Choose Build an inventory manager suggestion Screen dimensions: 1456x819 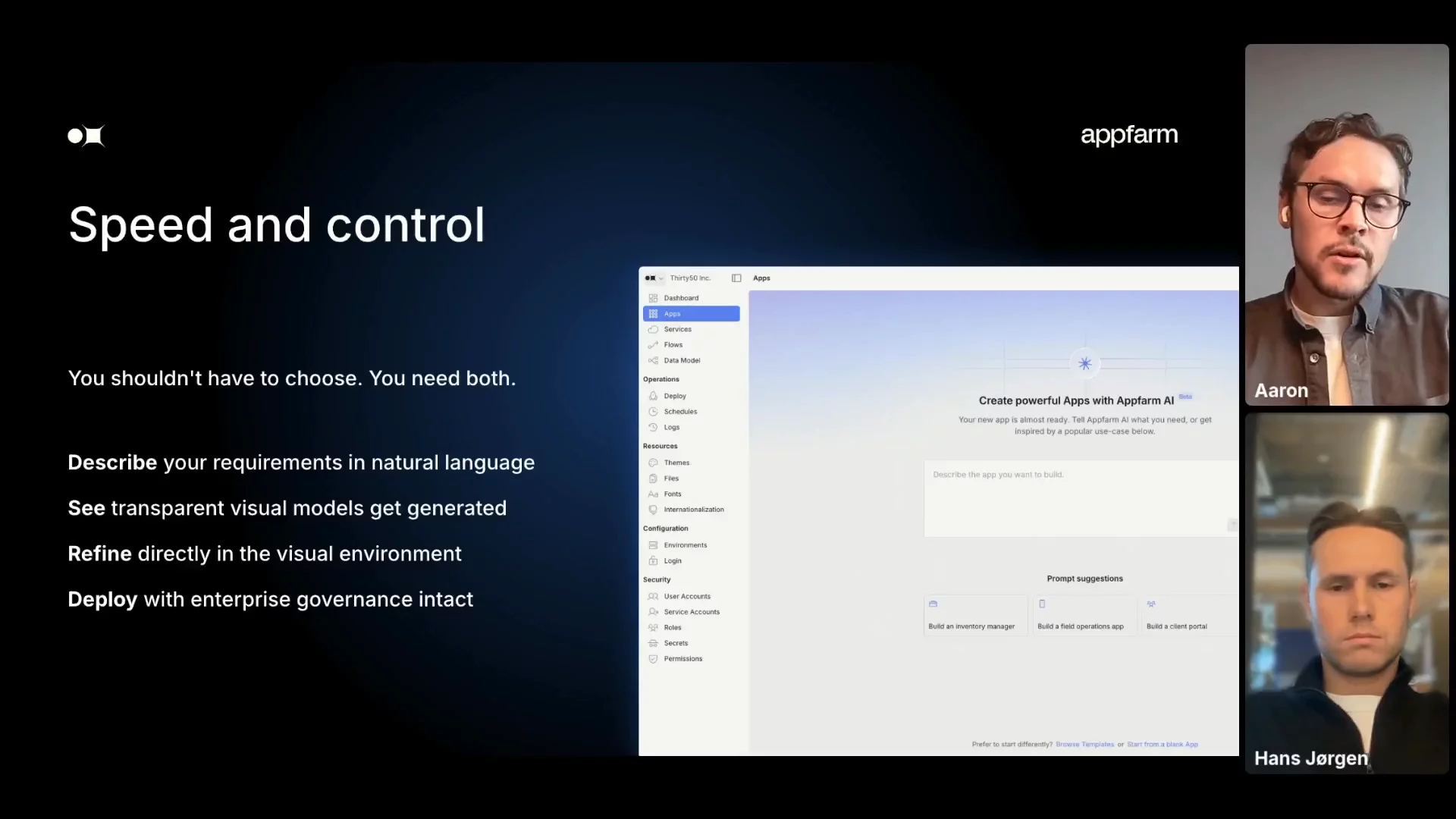coord(974,615)
